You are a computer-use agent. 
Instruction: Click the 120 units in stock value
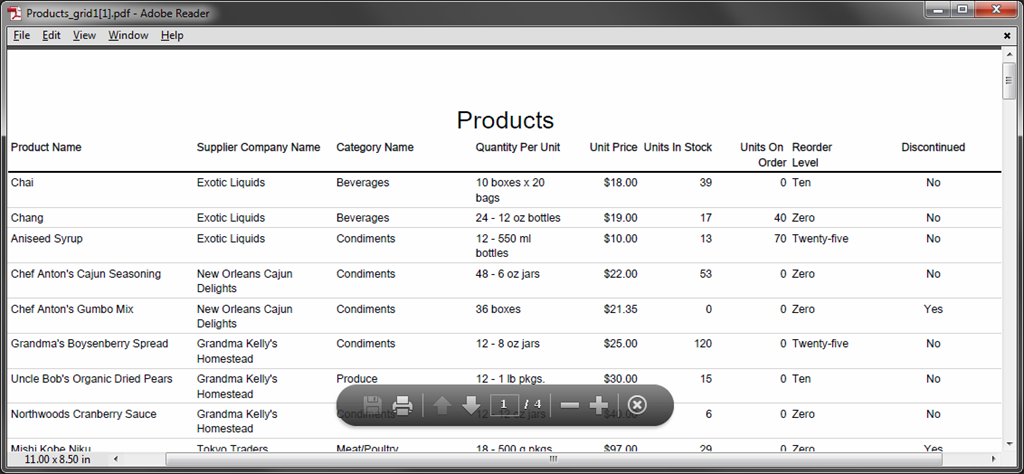(703, 344)
